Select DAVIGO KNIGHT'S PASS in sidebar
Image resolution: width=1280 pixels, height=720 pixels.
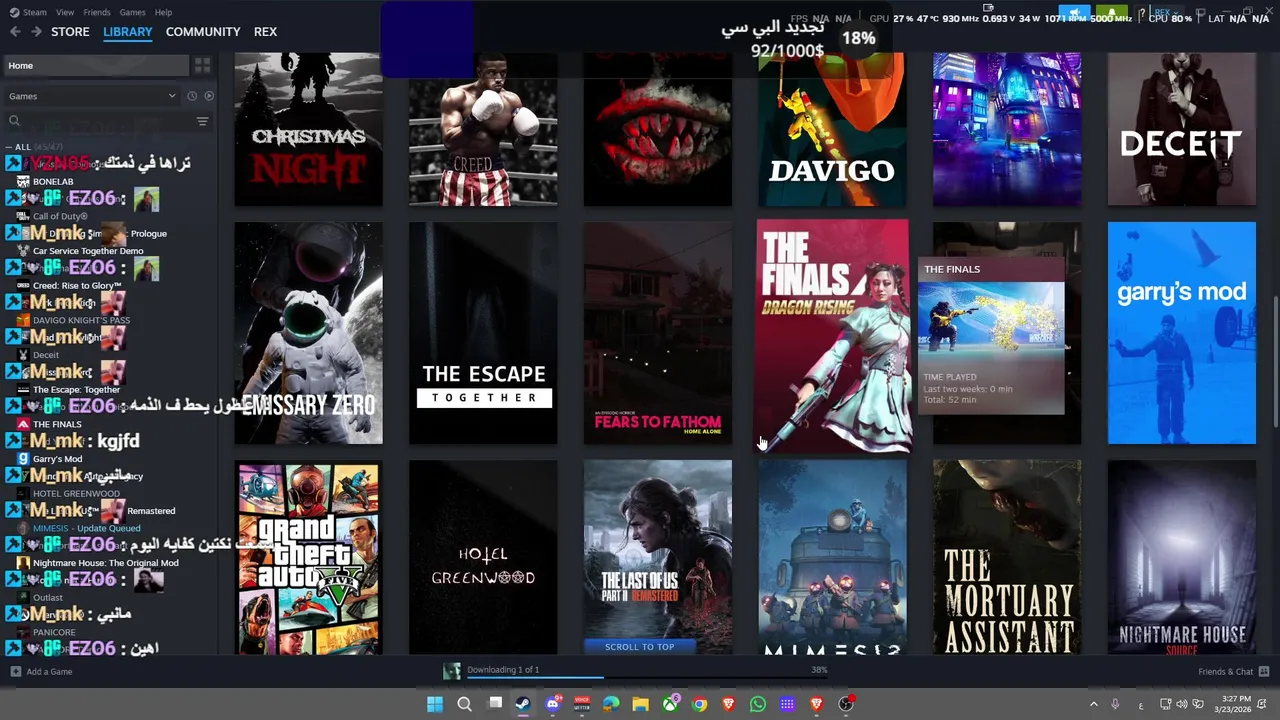(81, 320)
